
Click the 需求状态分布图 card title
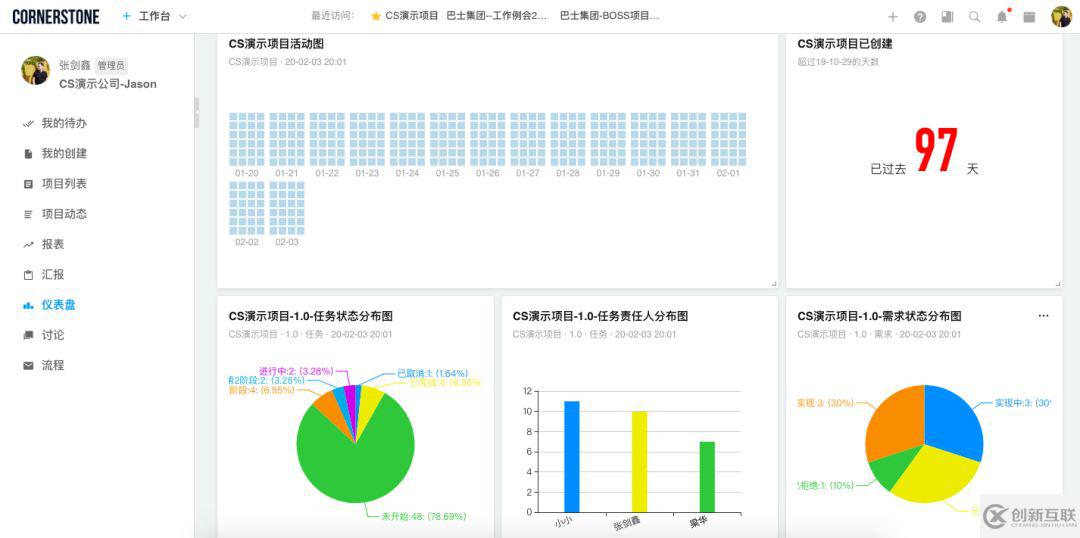click(880, 316)
